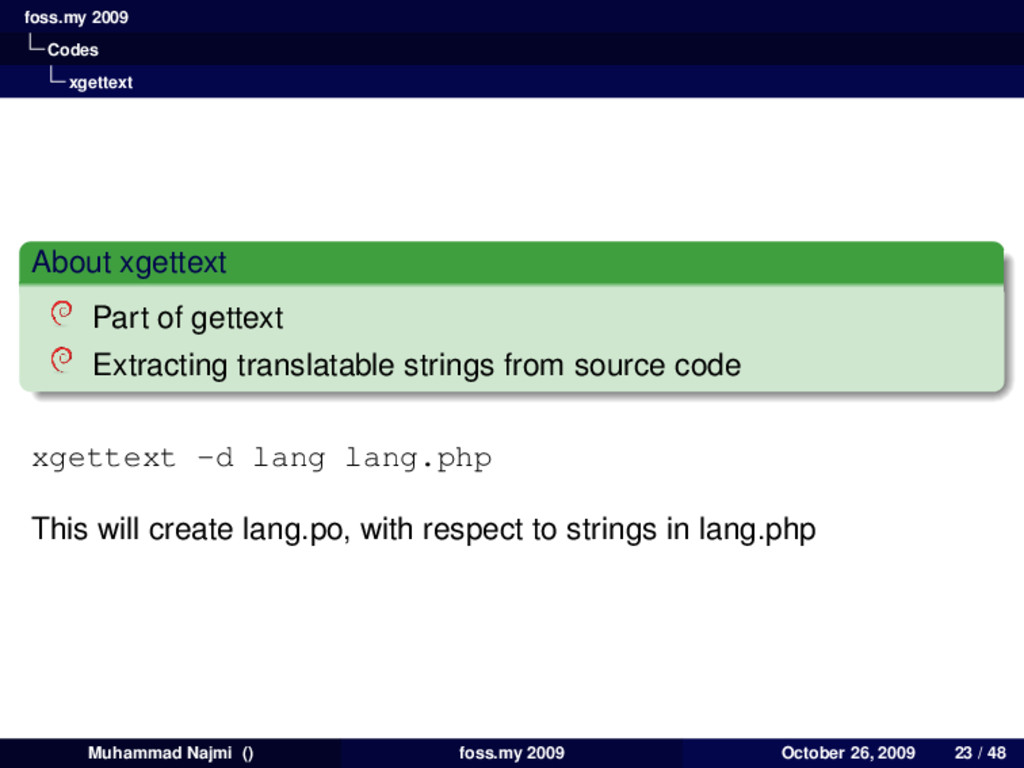Select the "xgettext" subsection in header navigation
The width and height of the screenshot is (1024, 768).
coord(100,82)
